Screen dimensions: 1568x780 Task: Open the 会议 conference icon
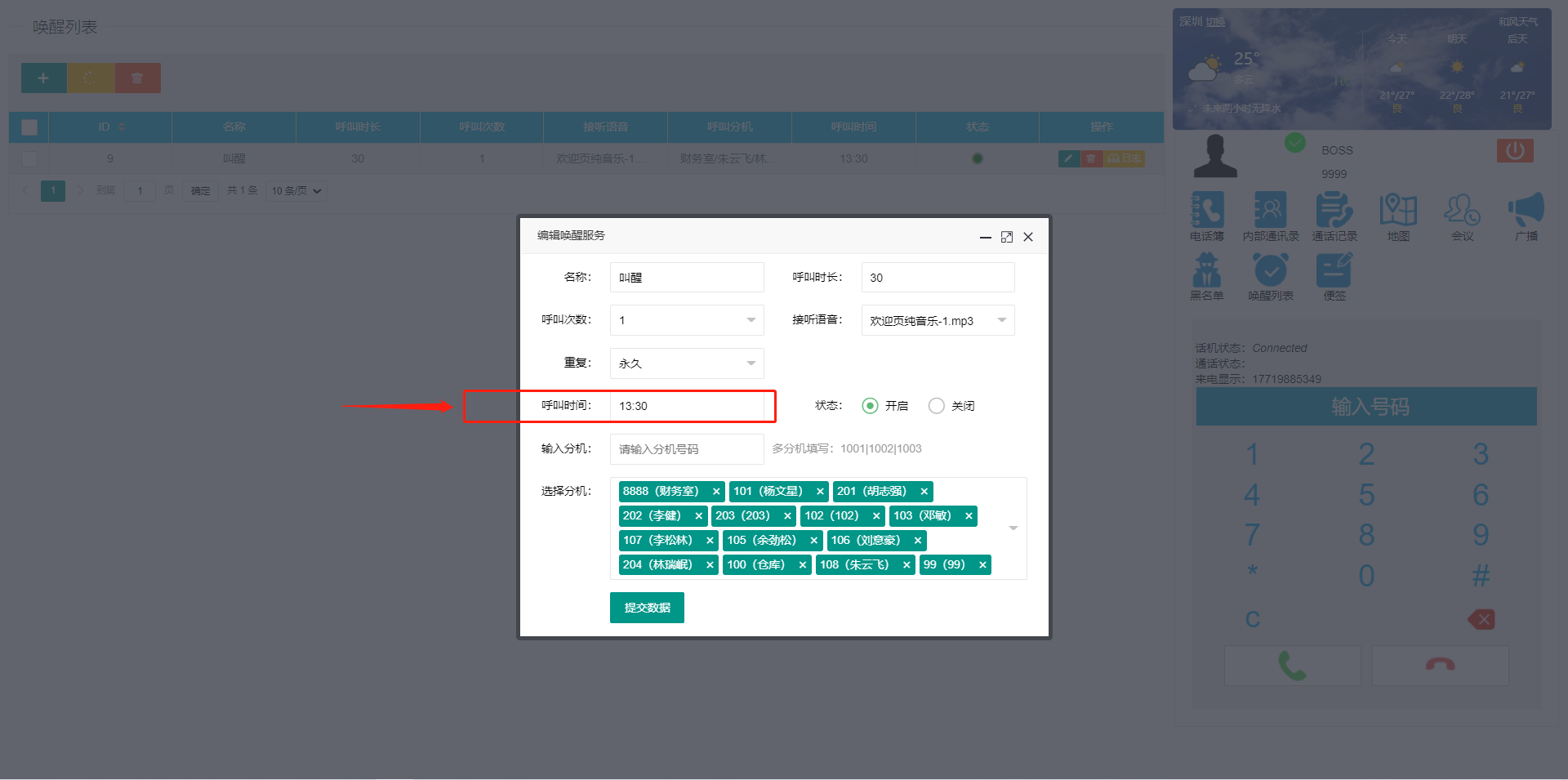[x=1461, y=211]
